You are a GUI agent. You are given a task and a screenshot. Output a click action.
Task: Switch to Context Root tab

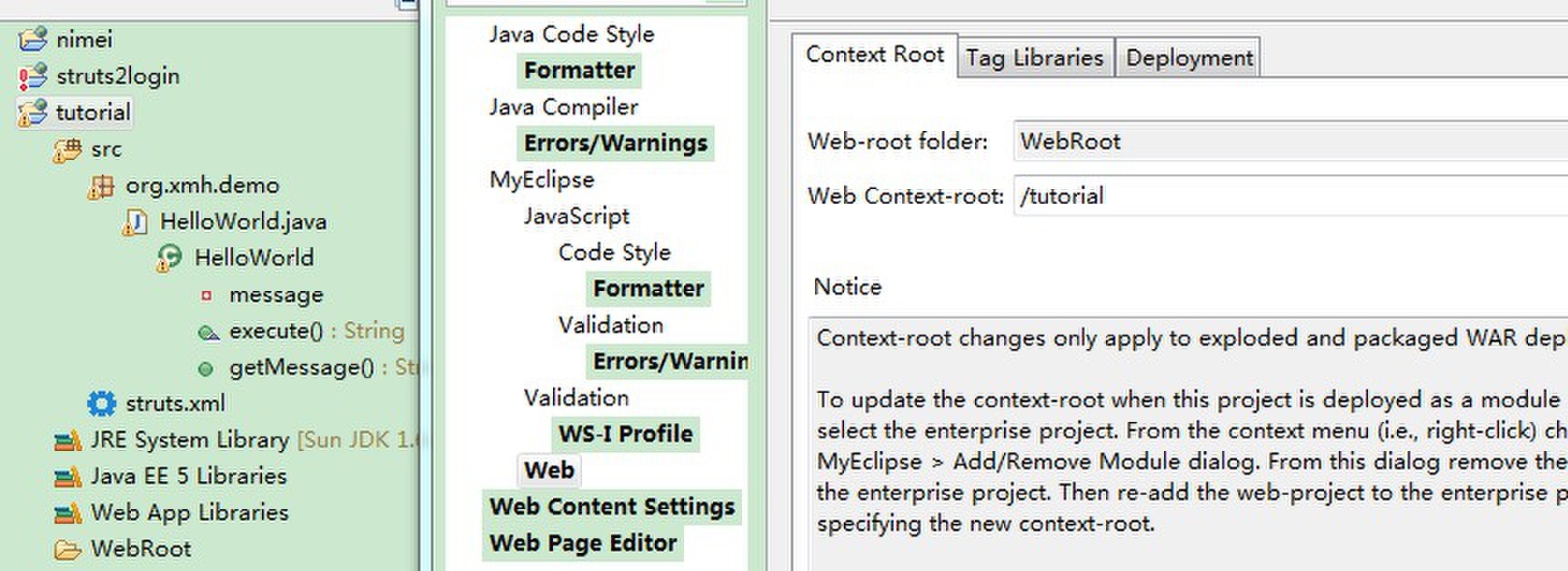point(875,55)
